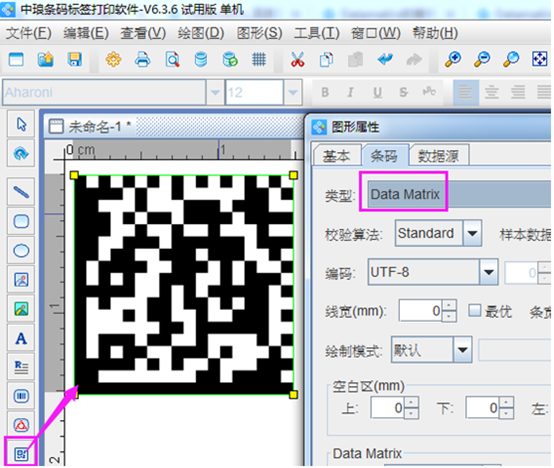Open the UTF-8 encoding dropdown
This screenshot has height=468, width=554.
click(x=489, y=272)
